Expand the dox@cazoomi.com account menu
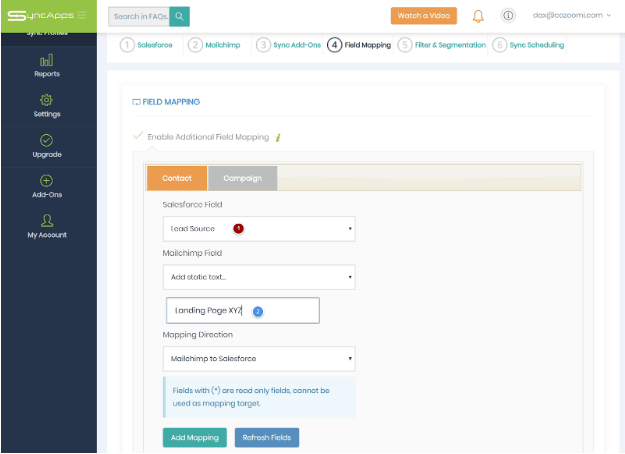Screen dimensions: 625x454 pos(572,15)
